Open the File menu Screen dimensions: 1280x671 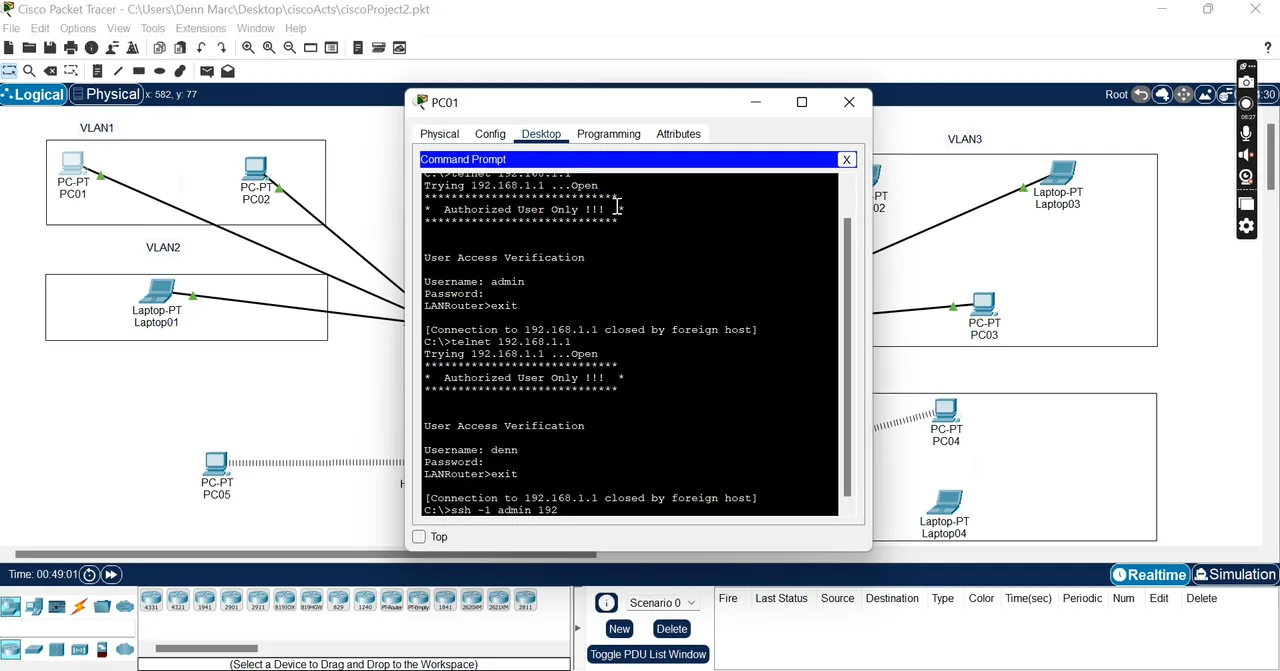point(11,28)
